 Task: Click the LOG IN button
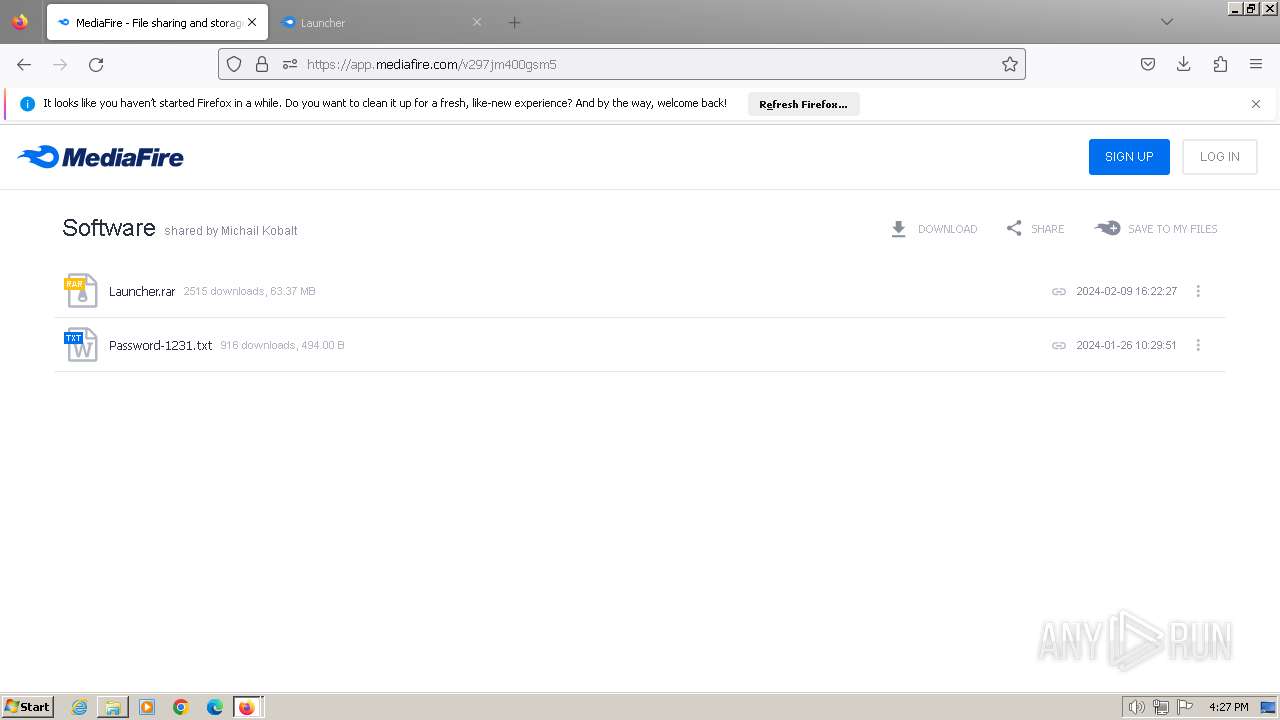(x=1219, y=157)
